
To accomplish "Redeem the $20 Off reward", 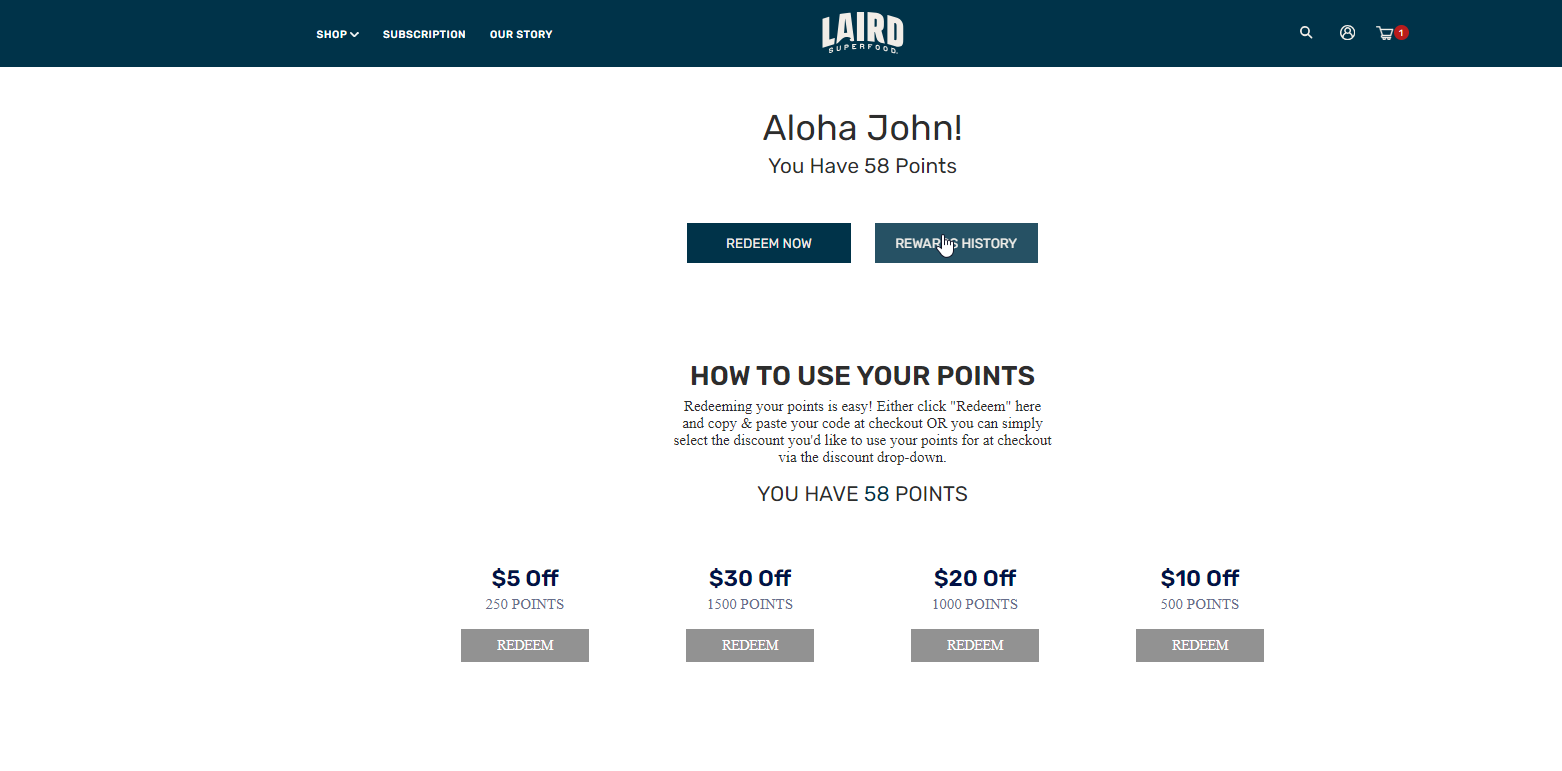I will 975,645.
